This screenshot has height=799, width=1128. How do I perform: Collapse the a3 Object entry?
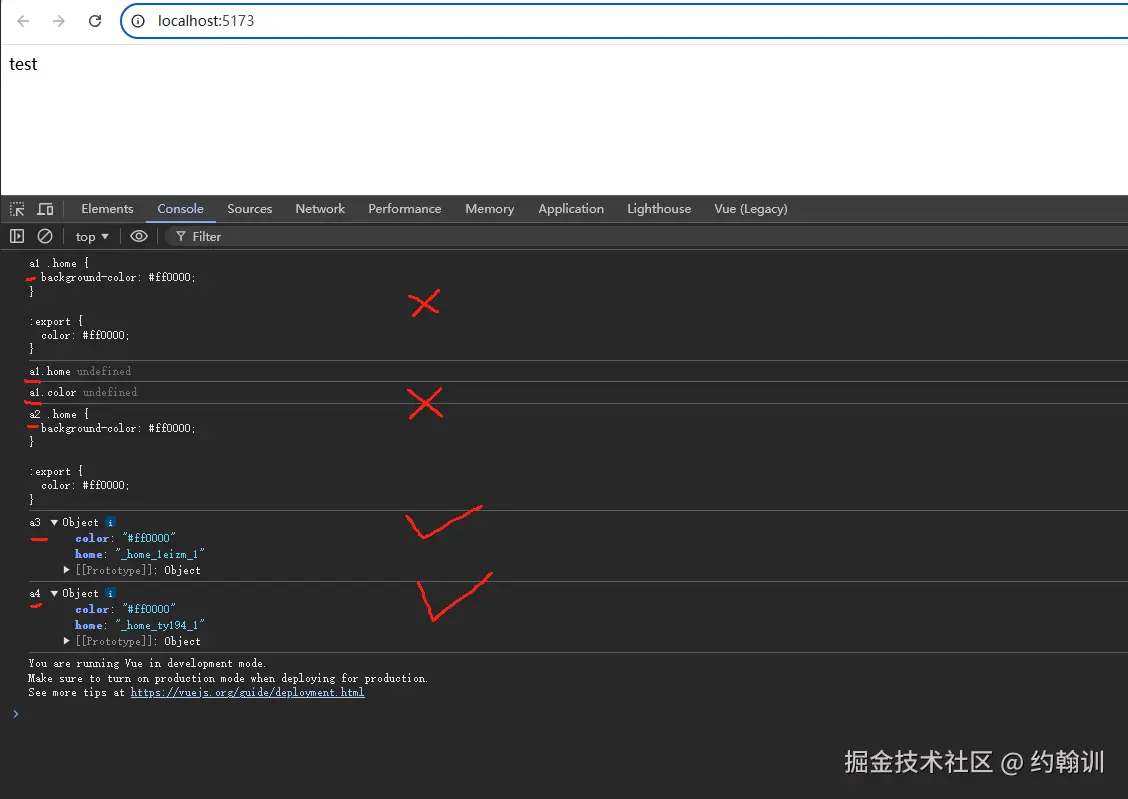coord(54,523)
